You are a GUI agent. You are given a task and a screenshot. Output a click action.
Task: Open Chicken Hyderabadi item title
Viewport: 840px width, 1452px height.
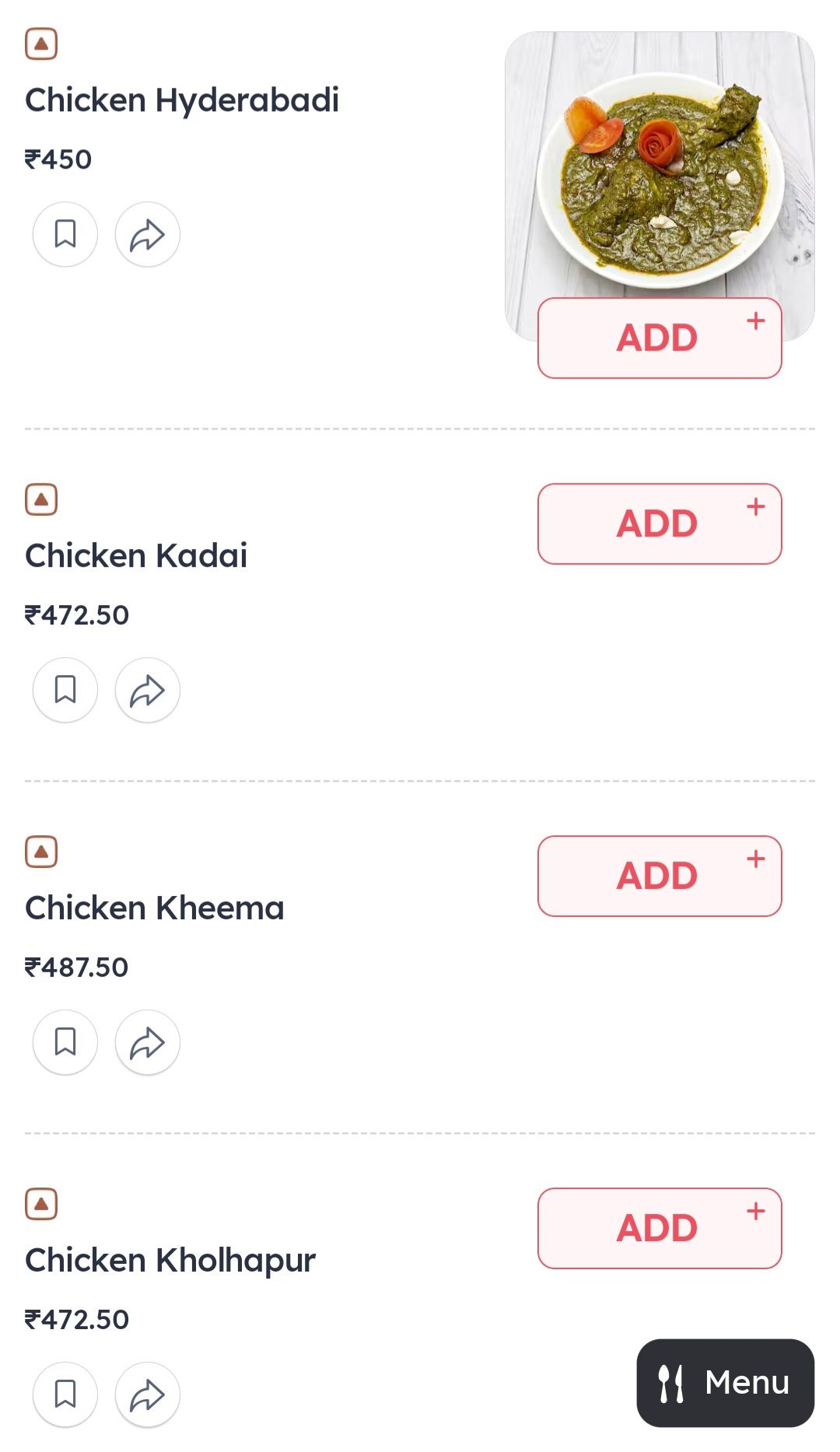click(x=182, y=100)
